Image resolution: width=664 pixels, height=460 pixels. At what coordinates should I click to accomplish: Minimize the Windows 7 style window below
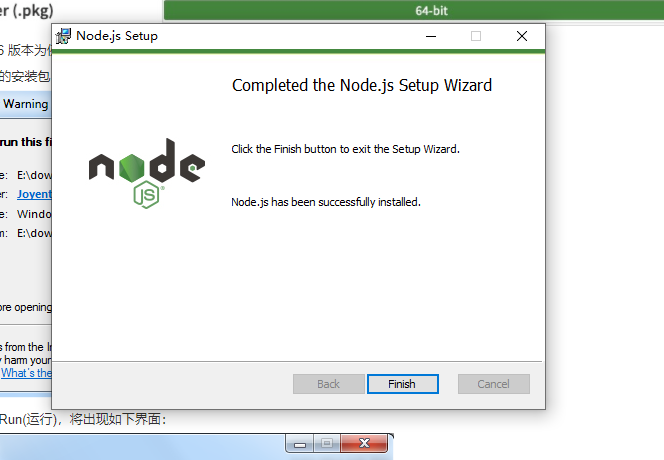(x=300, y=444)
